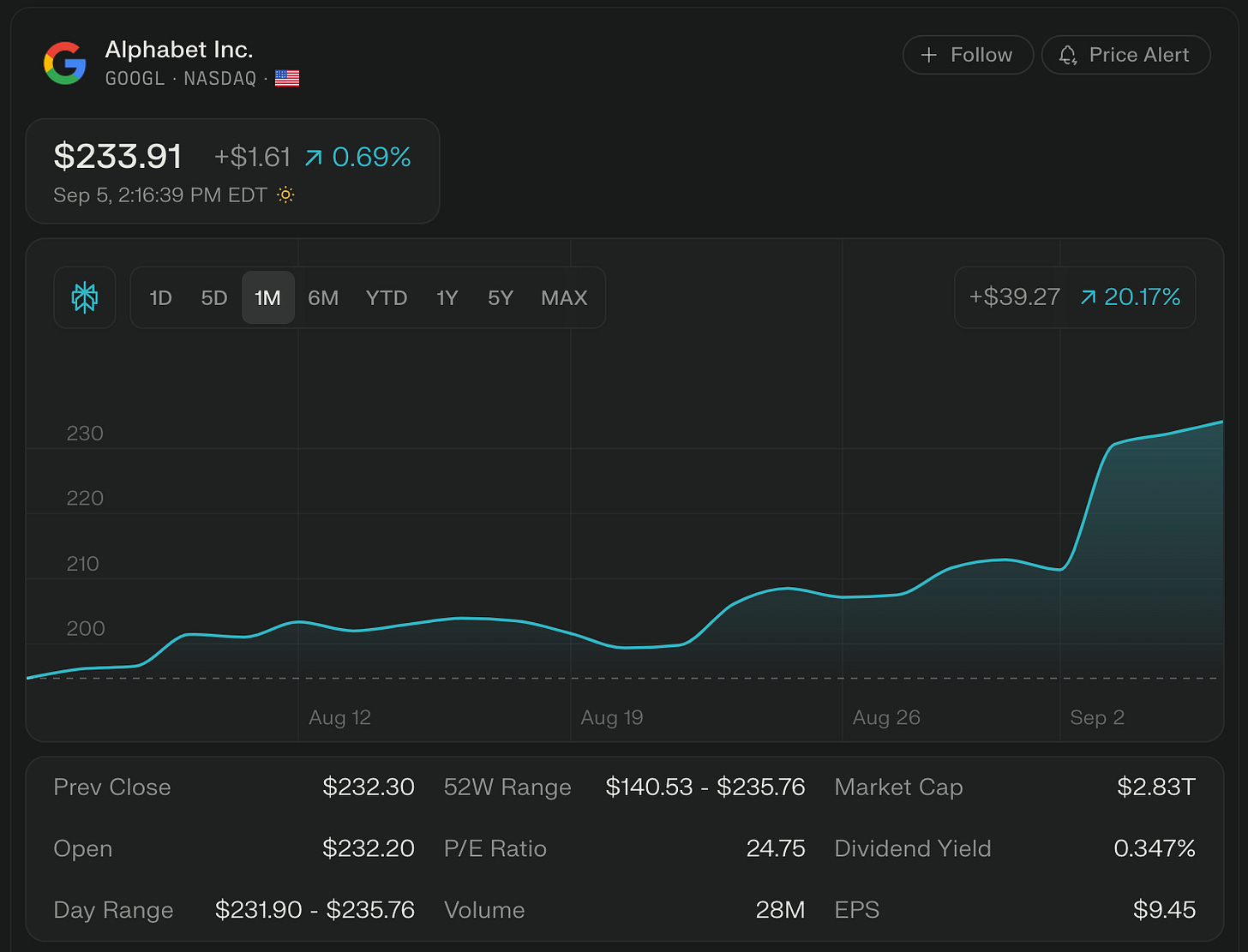
Task: Follow Alphabet Inc. stock
Action: coord(968,55)
